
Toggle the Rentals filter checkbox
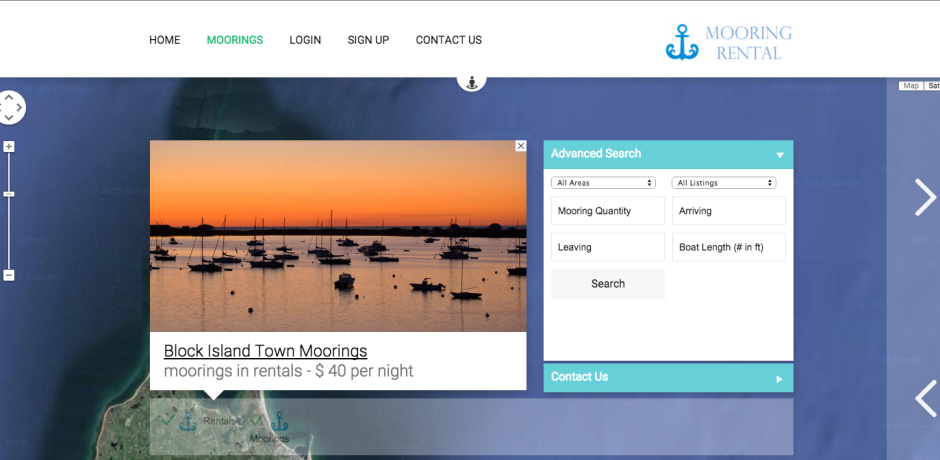167,421
